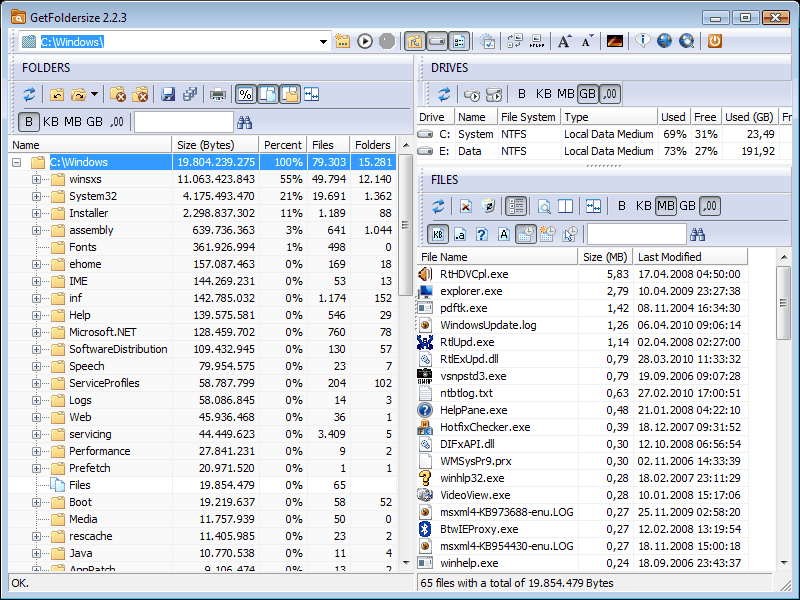Start the folder scan with play button
Image resolution: width=800 pixels, height=600 pixels.
[x=365, y=41]
